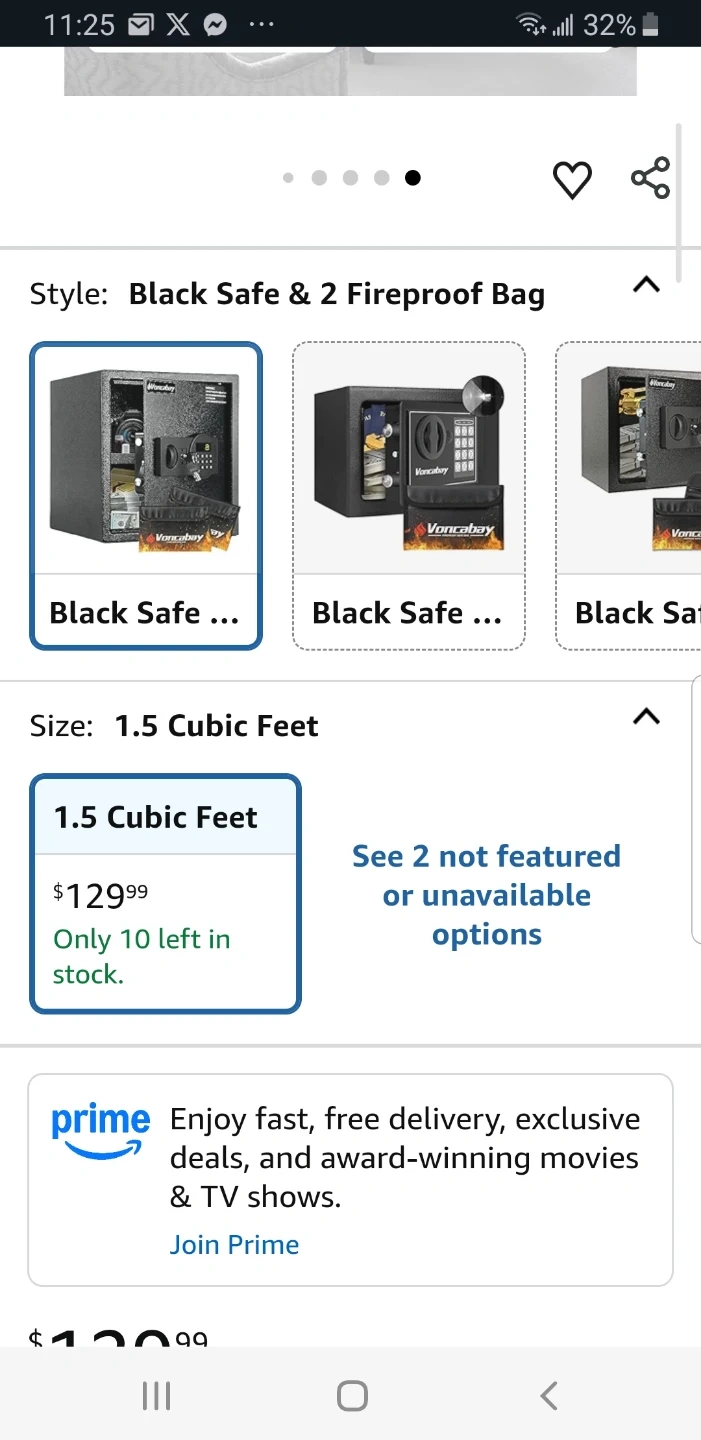701x1440 pixels.
Task: Tap the Prime logo
Action: tap(100, 1130)
